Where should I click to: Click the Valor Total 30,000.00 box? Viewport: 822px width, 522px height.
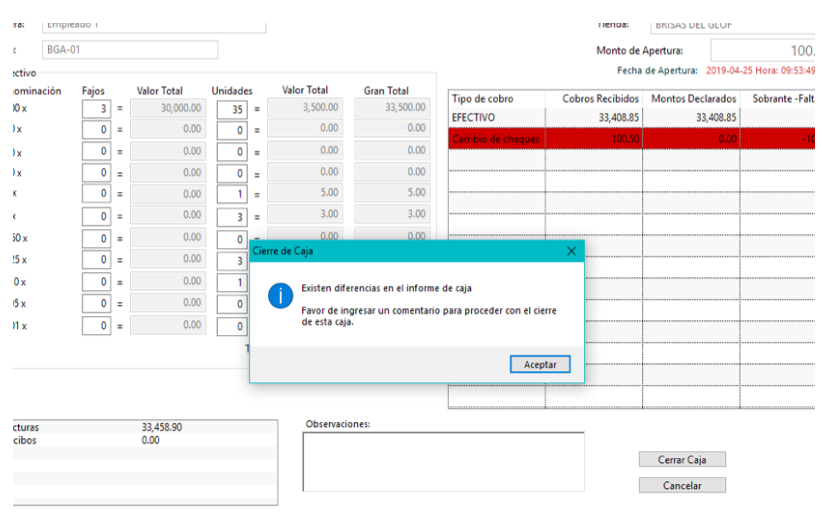click(168, 108)
